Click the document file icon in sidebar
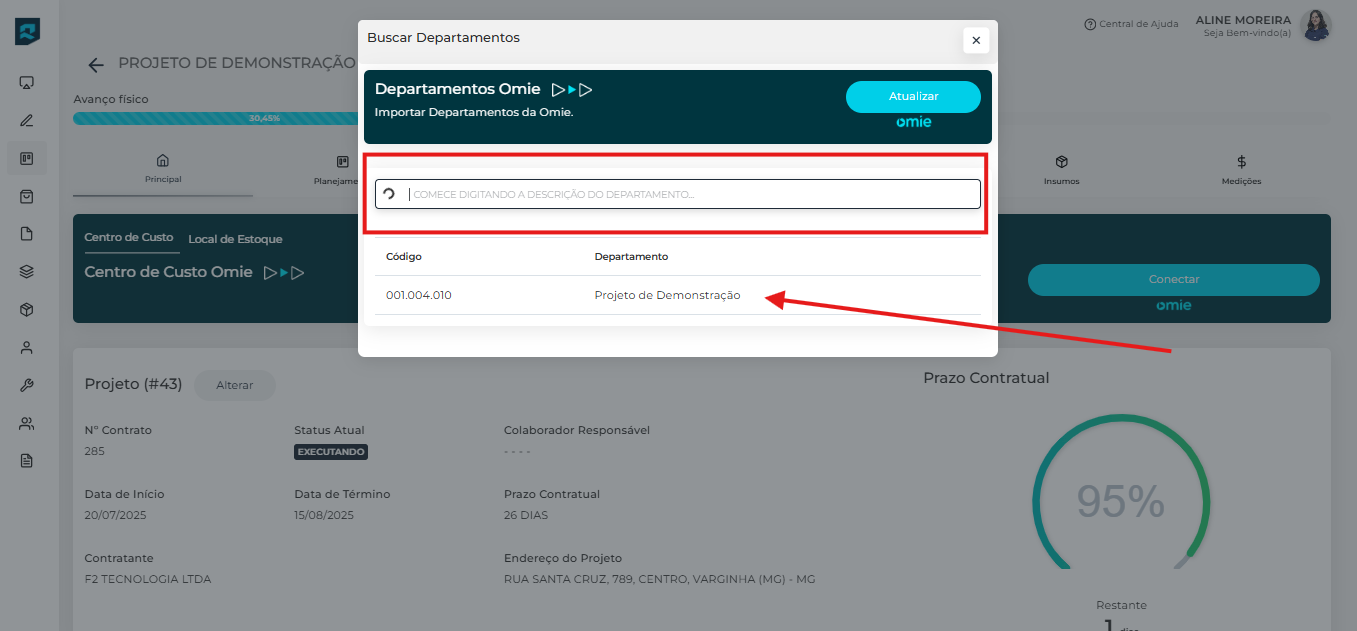 pyautogui.click(x=27, y=234)
